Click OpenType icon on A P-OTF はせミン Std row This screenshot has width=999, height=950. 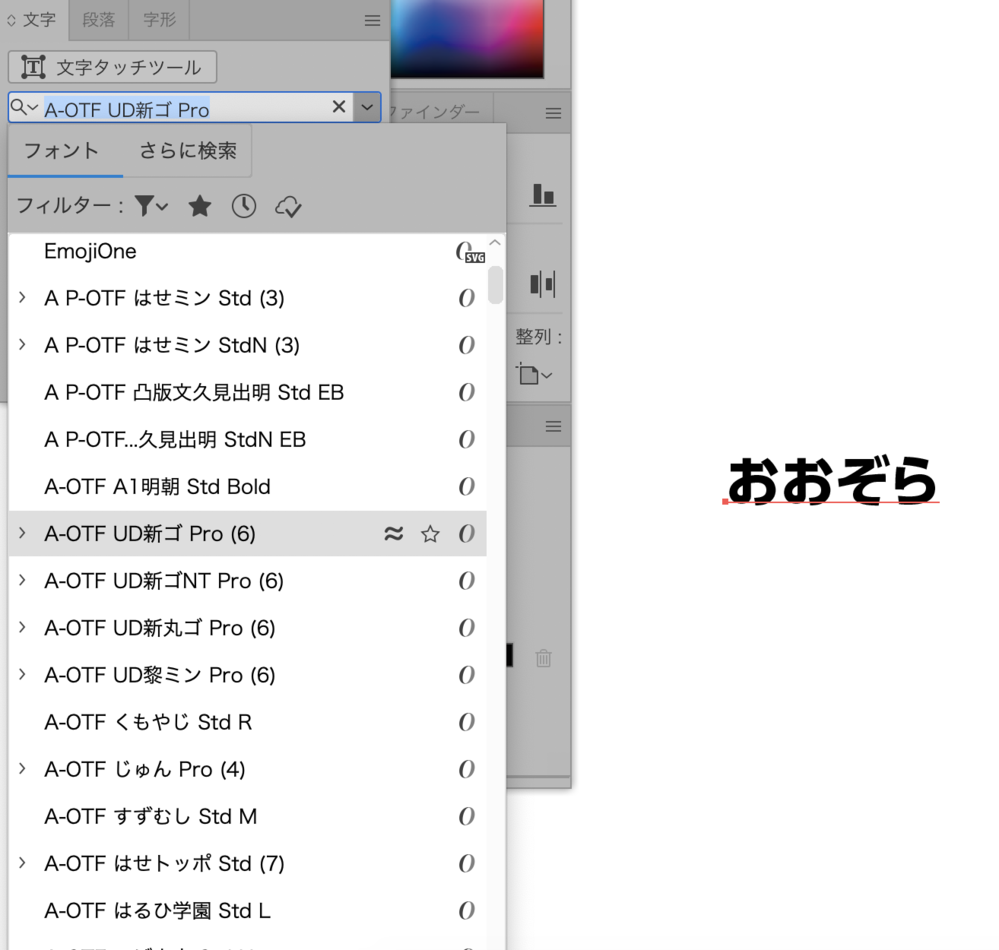click(466, 298)
